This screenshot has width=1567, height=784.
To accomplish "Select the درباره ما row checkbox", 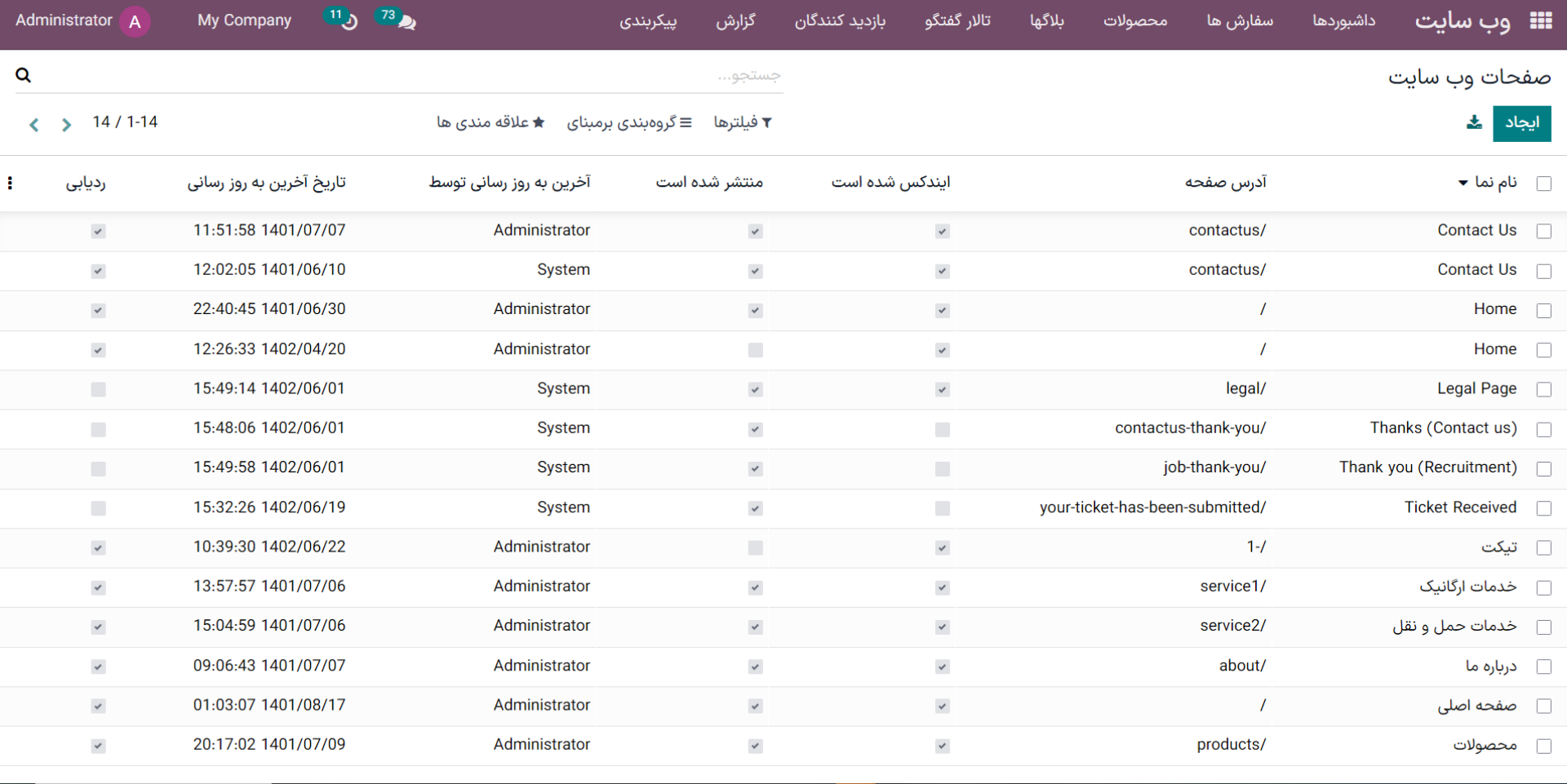I will coord(1543,667).
